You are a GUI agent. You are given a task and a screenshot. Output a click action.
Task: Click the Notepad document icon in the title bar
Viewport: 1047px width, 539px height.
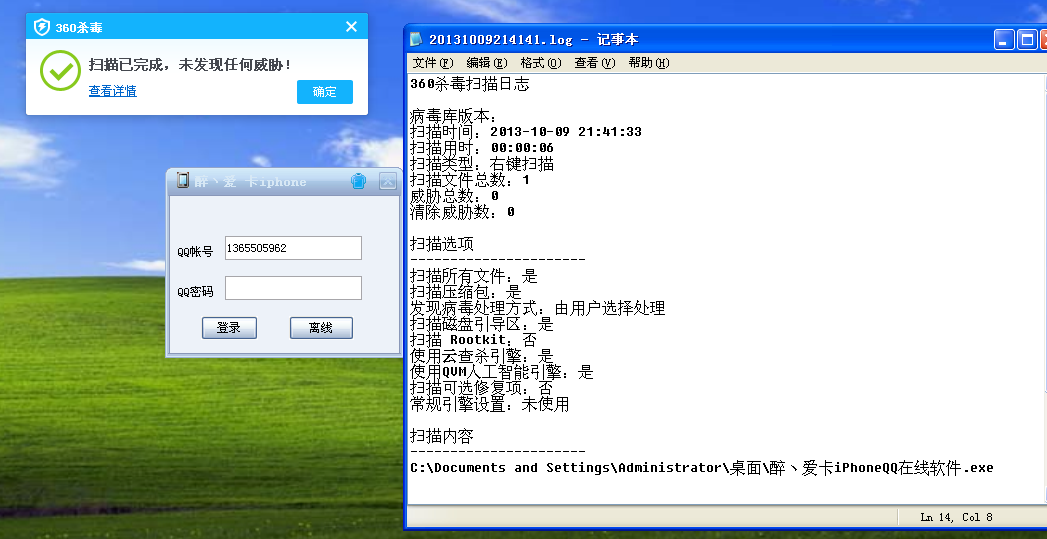coord(416,39)
